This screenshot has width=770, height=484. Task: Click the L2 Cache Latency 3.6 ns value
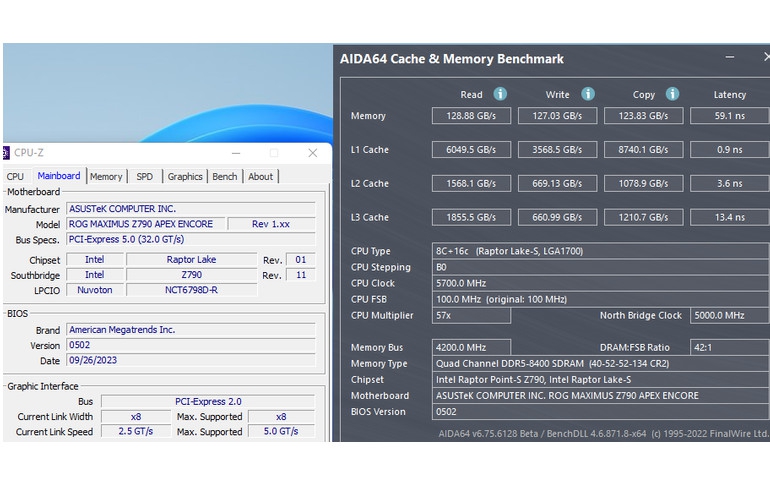(730, 184)
